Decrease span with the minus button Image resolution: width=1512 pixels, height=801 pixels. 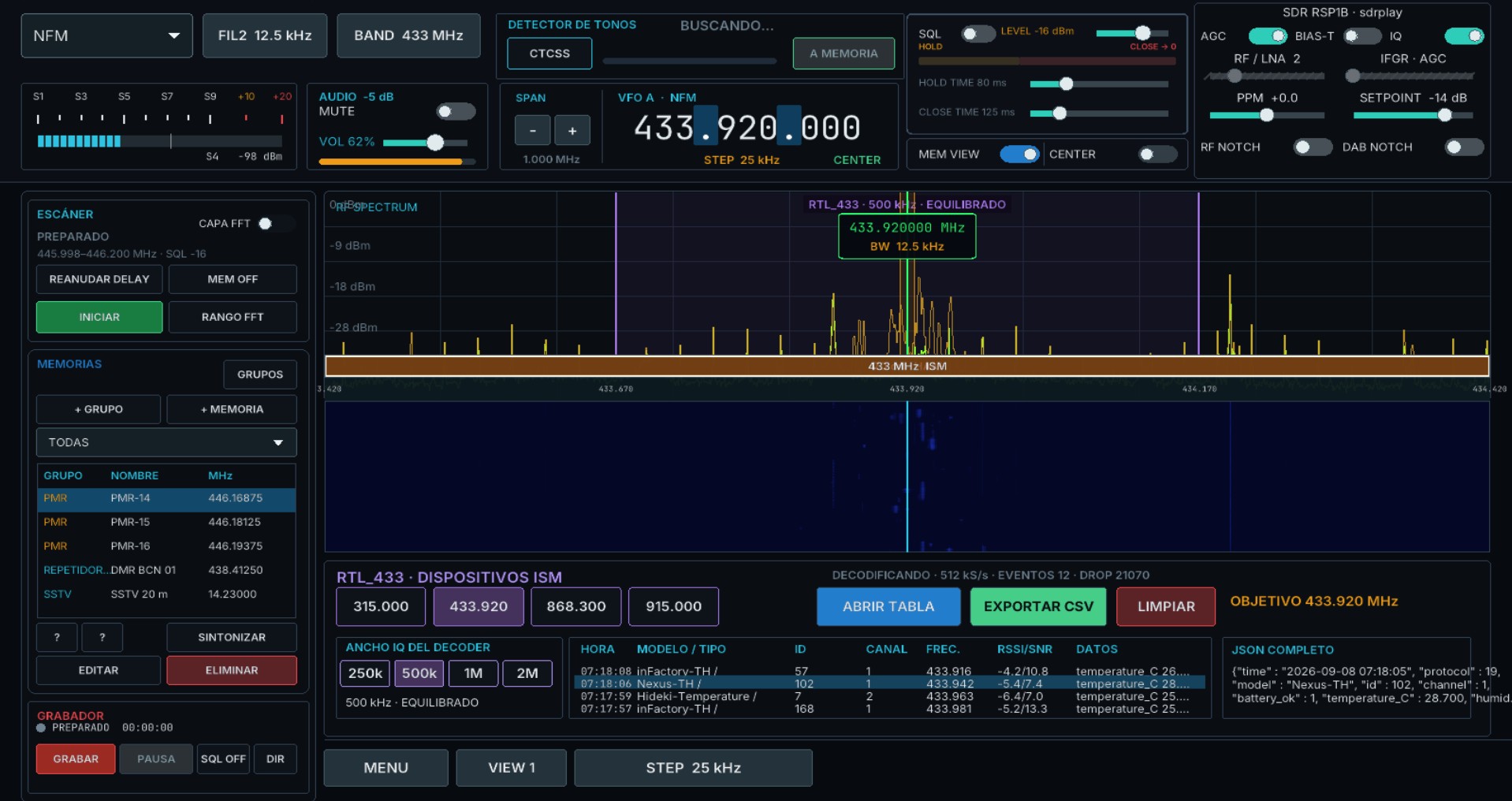coord(533,130)
